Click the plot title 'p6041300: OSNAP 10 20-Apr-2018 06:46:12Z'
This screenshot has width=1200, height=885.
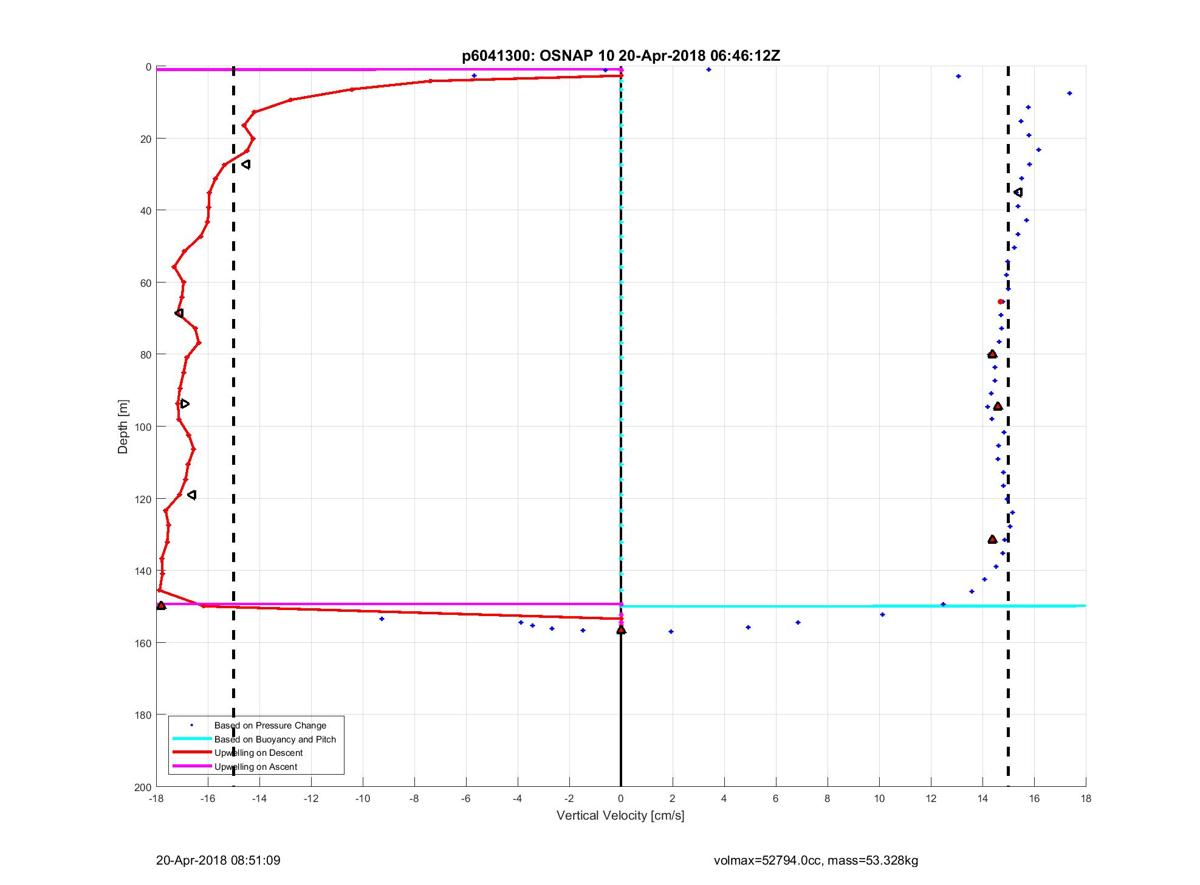[620, 57]
